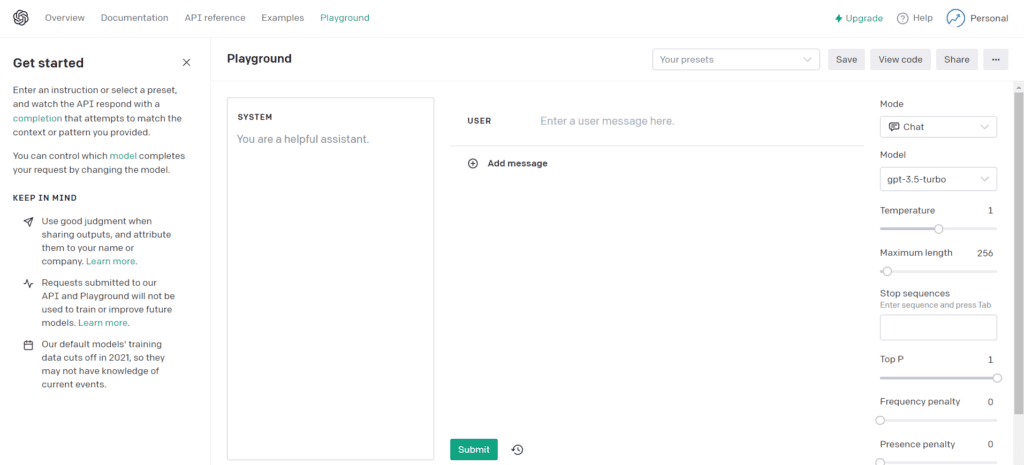The image size is (1024, 465).
Task: Click the Maximum length slider handle
Action: tap(887, 271)
